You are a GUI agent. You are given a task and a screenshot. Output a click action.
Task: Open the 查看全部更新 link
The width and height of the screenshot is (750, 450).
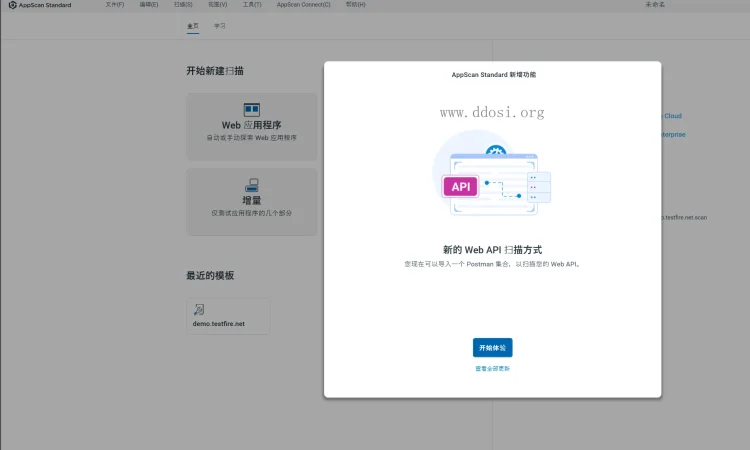point(492,369)
